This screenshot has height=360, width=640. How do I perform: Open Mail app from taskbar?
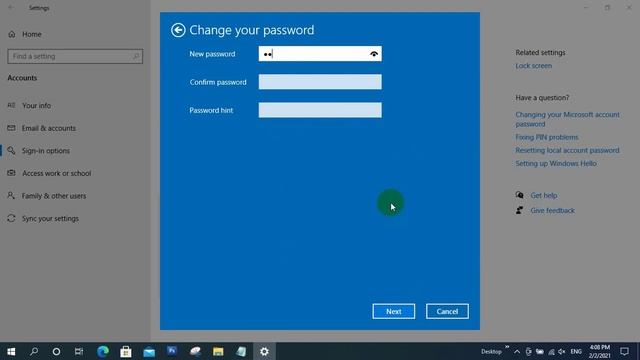coord(149,351)
